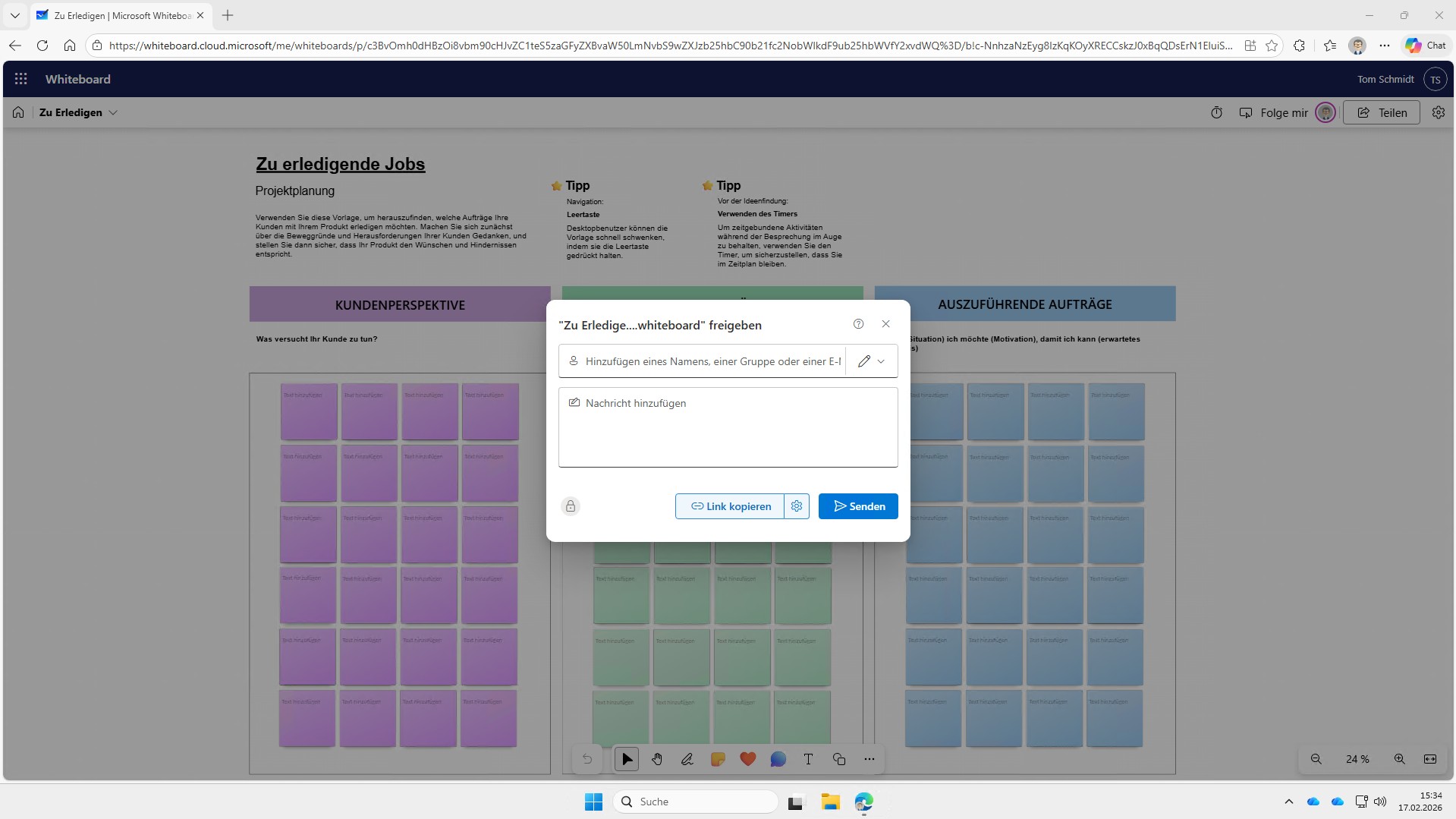Choose the sticky notes tool
The image size is (1456, 819).
(x=717, y=759)
